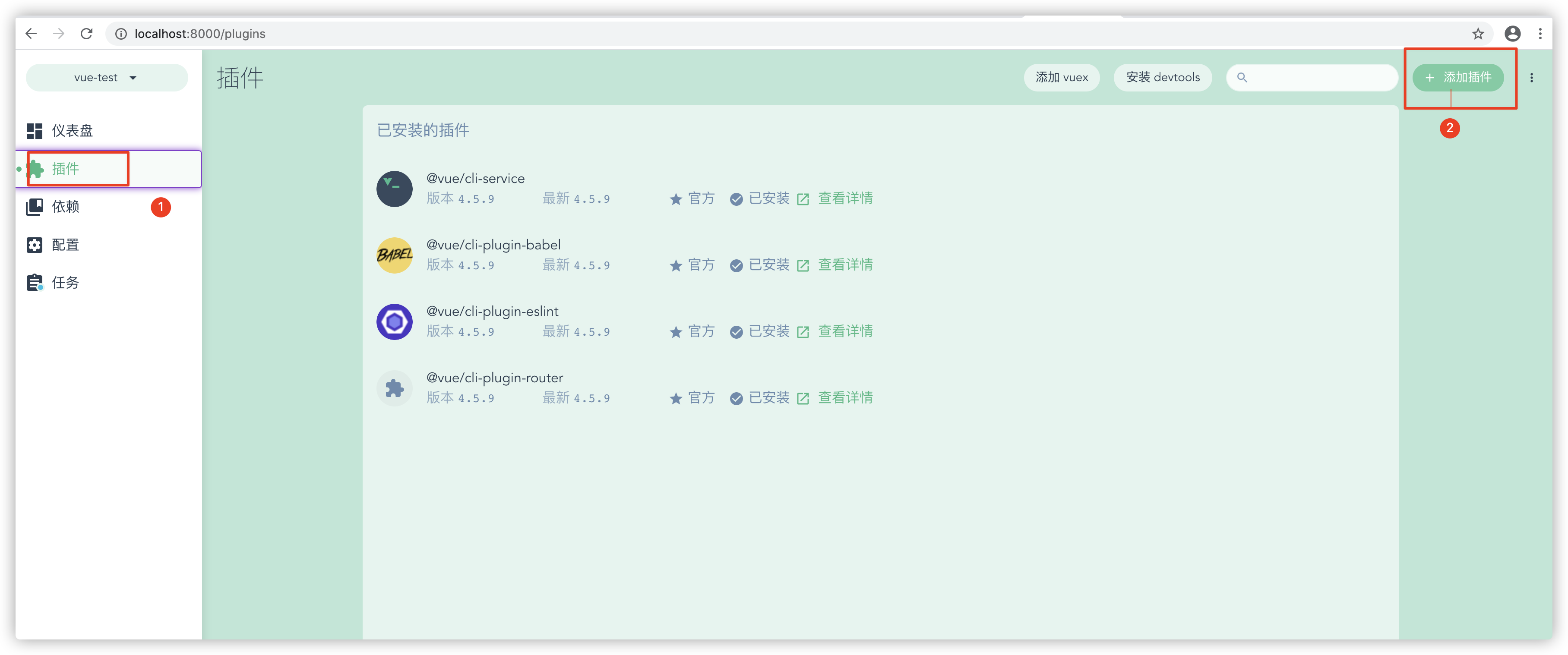Reload the page with refresh icon
The image size is (1568, 655).
[86, 34]
